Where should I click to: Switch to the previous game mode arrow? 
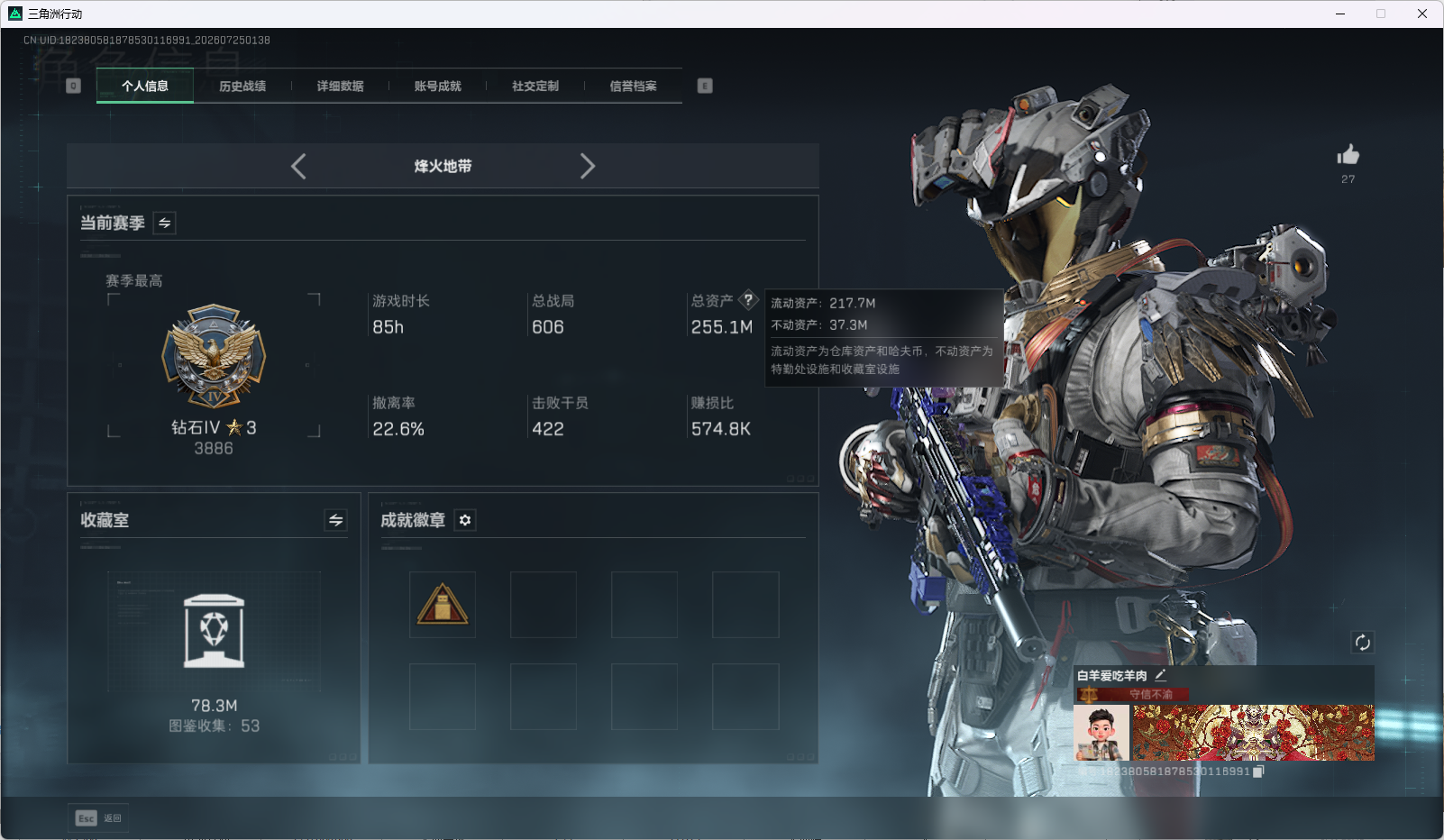(298, 166)
